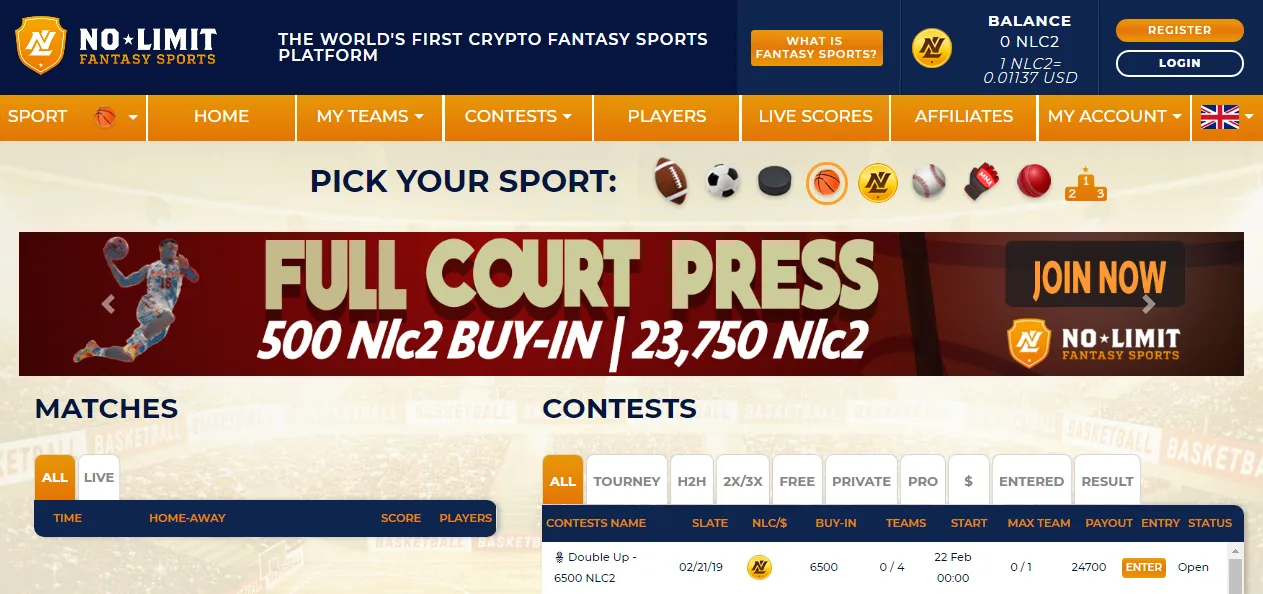This screenshot has height=594, width=1263.
Task: Click Enter for Double Up contest
Action: [x=1143, y=567]
